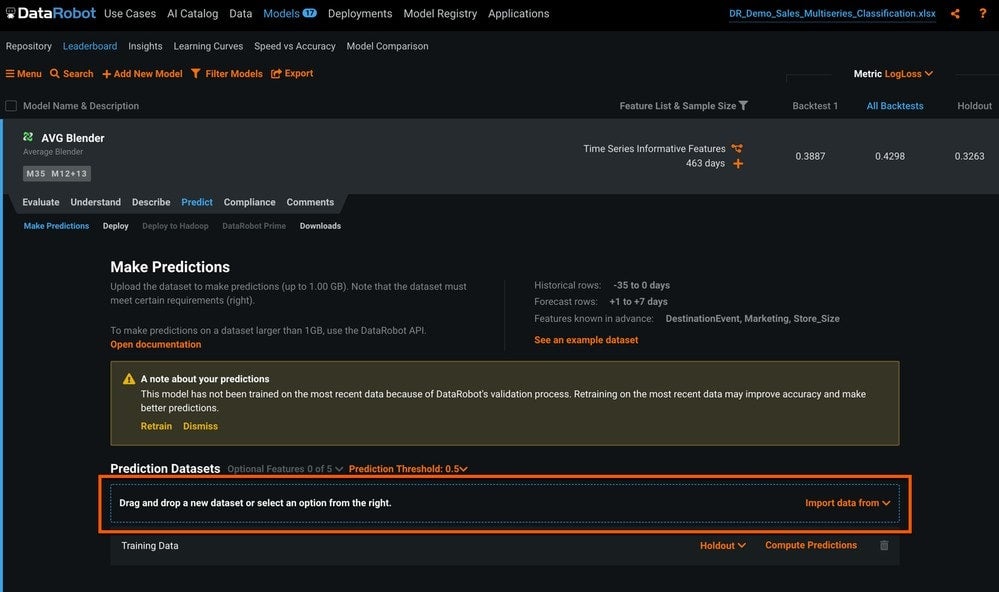Dismiss the predictions note
Viewport: 999px width, 592px height.
[x=200, y=426]
